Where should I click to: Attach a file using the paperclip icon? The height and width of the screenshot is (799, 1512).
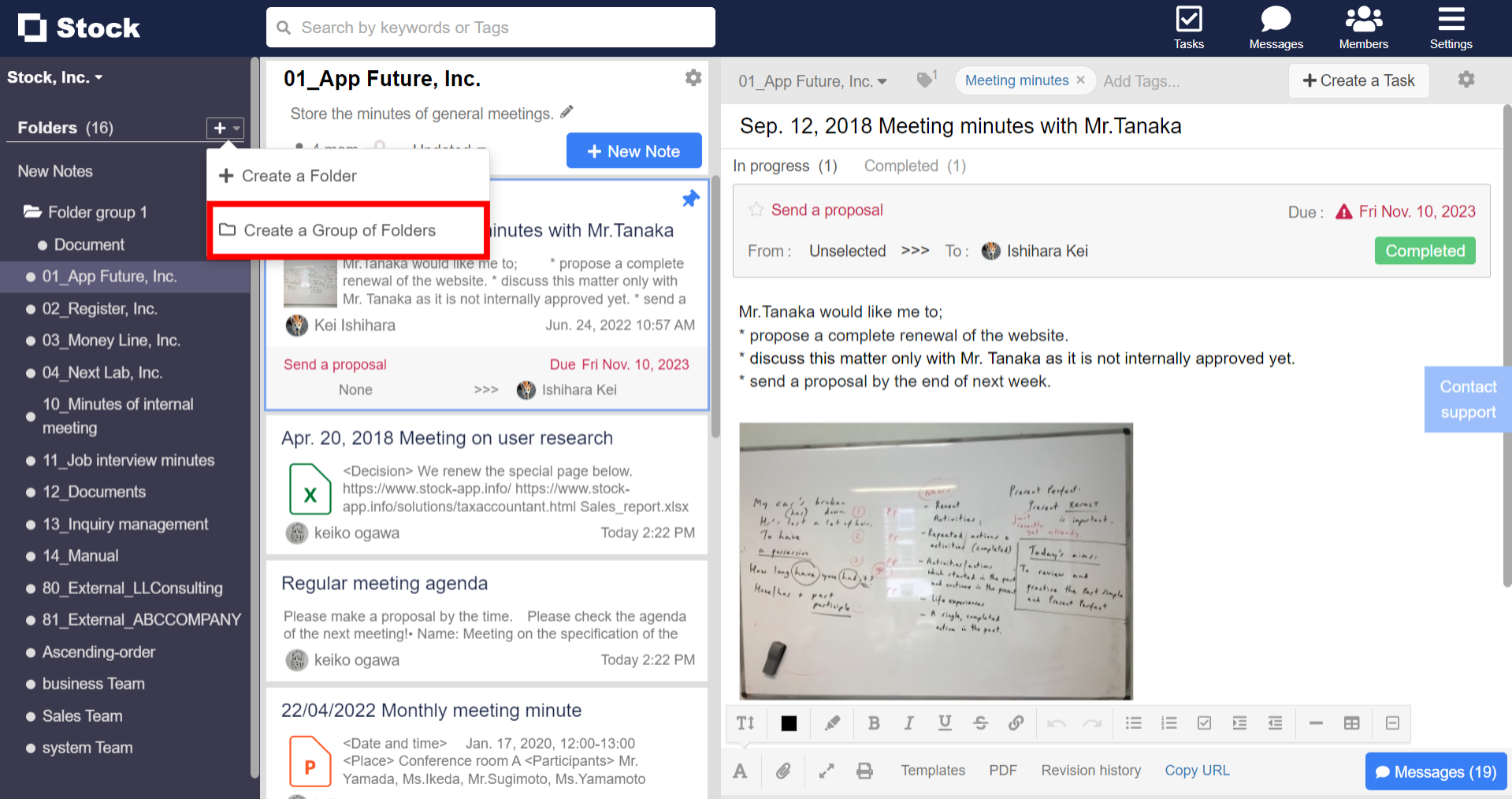[x=782, y=771]
